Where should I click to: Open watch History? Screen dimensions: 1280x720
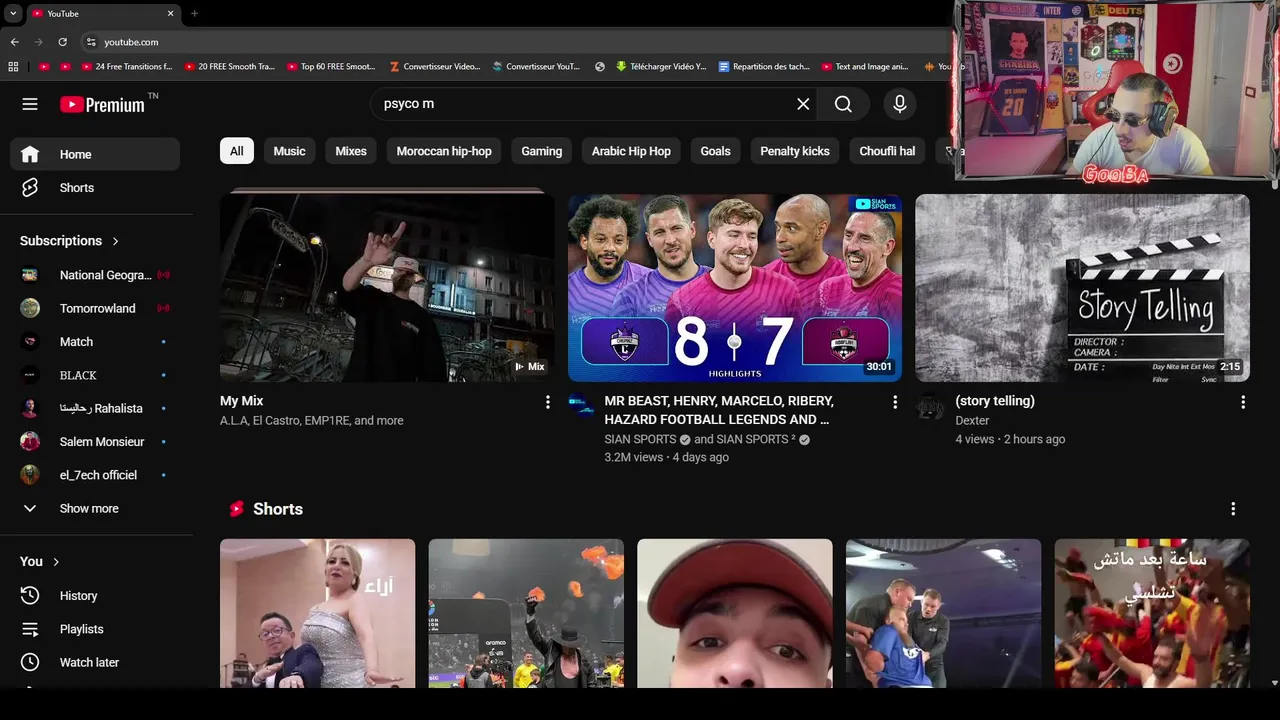tap(95, 596)
